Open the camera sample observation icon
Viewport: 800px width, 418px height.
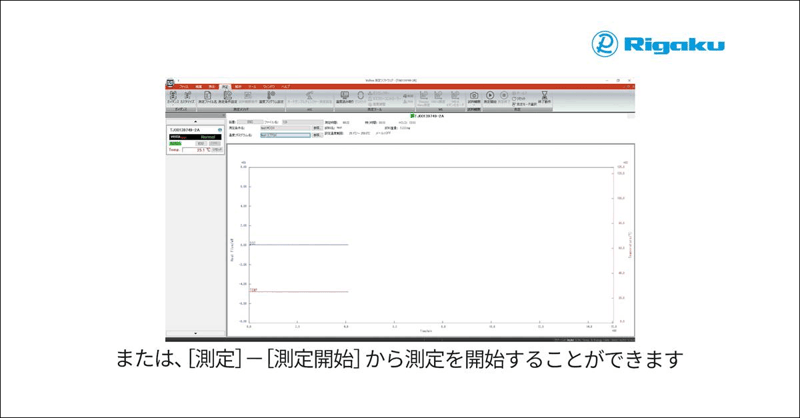tap(472, 95)
